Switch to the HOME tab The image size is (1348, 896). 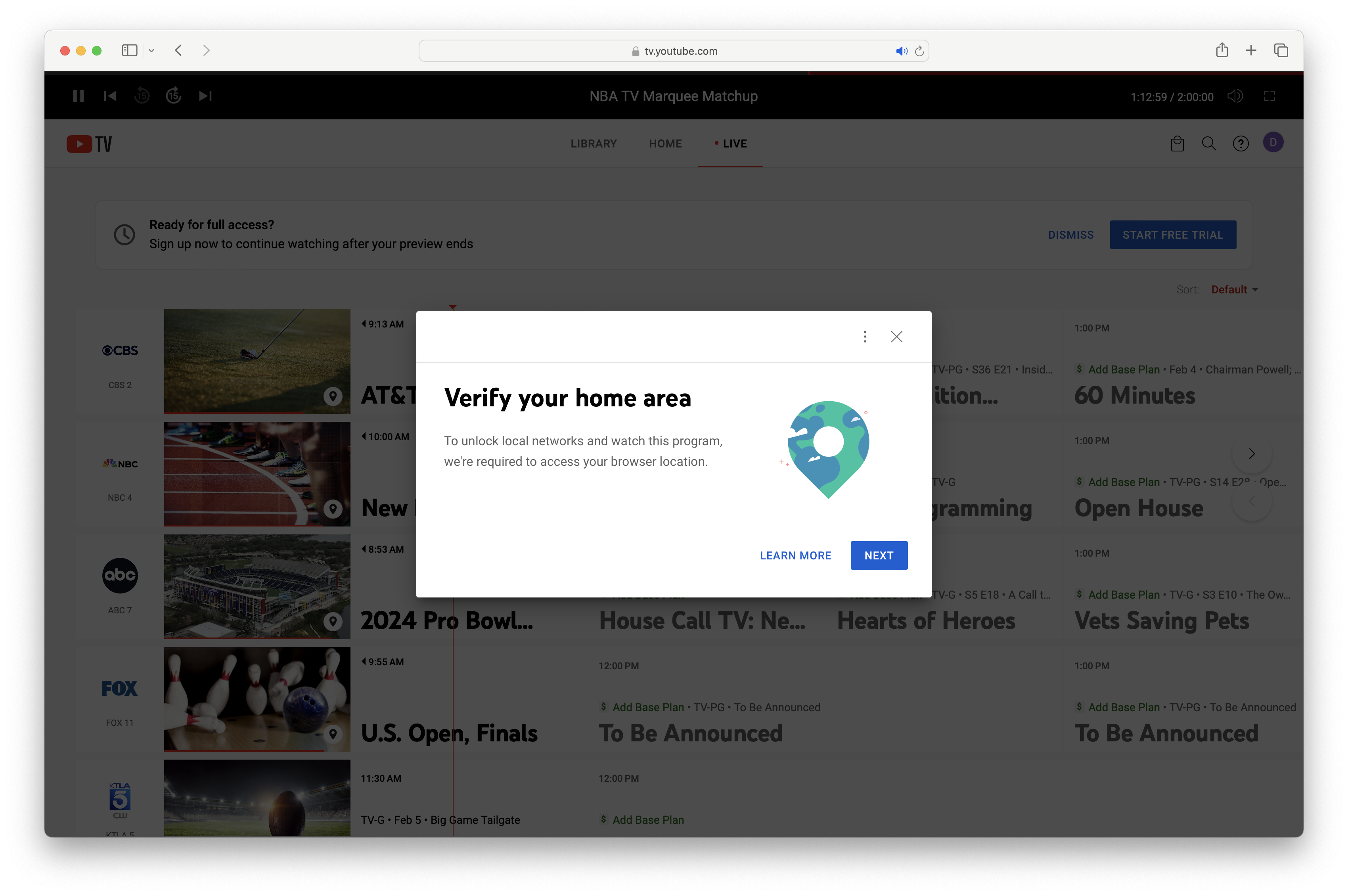(x=665, y=144)
